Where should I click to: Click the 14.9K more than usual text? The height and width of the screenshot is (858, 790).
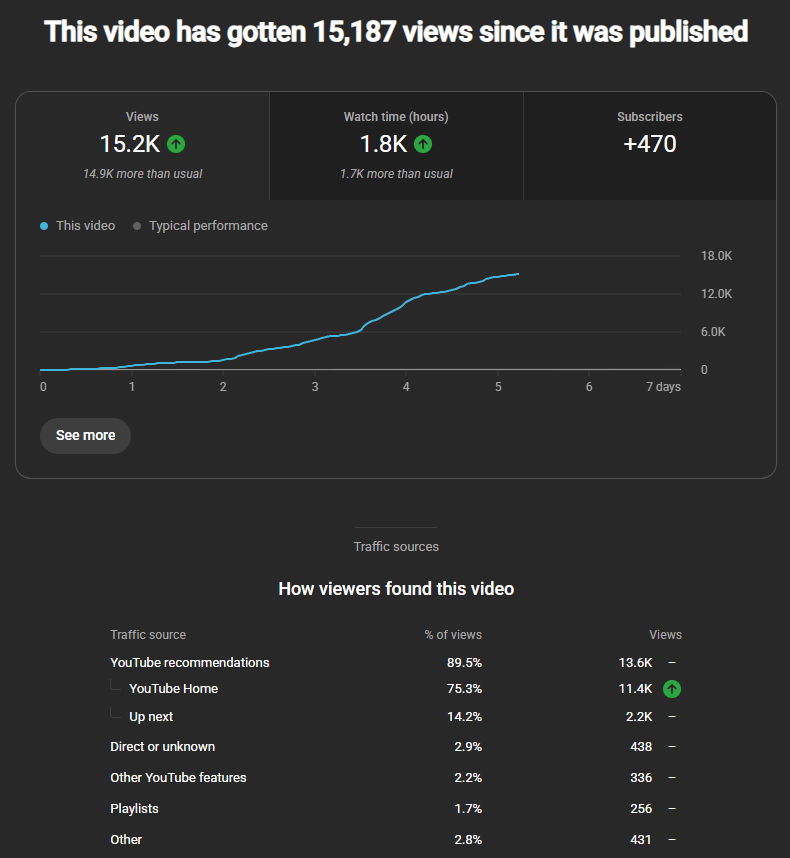143,174
